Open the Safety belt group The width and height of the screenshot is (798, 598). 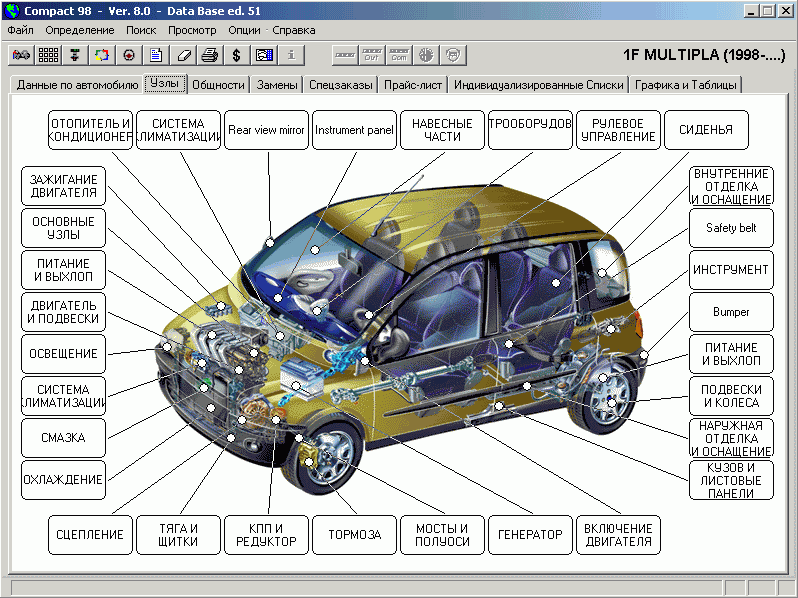[731, 228]
